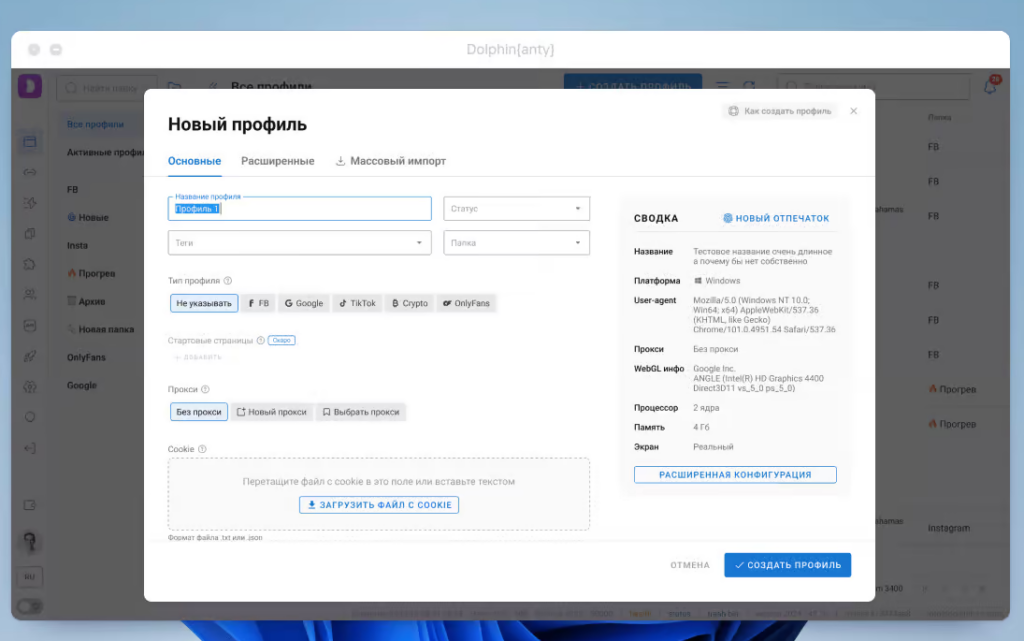
Task: Open proxy link icon in the sidebar
Action: tap(29, 172)
